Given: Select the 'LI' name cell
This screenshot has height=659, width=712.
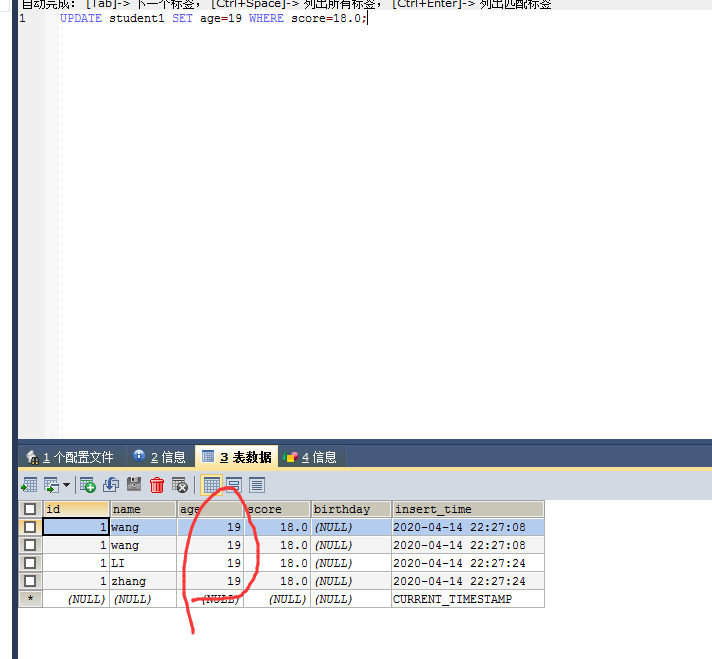Looking at the screenshot, I should [143, 563].
